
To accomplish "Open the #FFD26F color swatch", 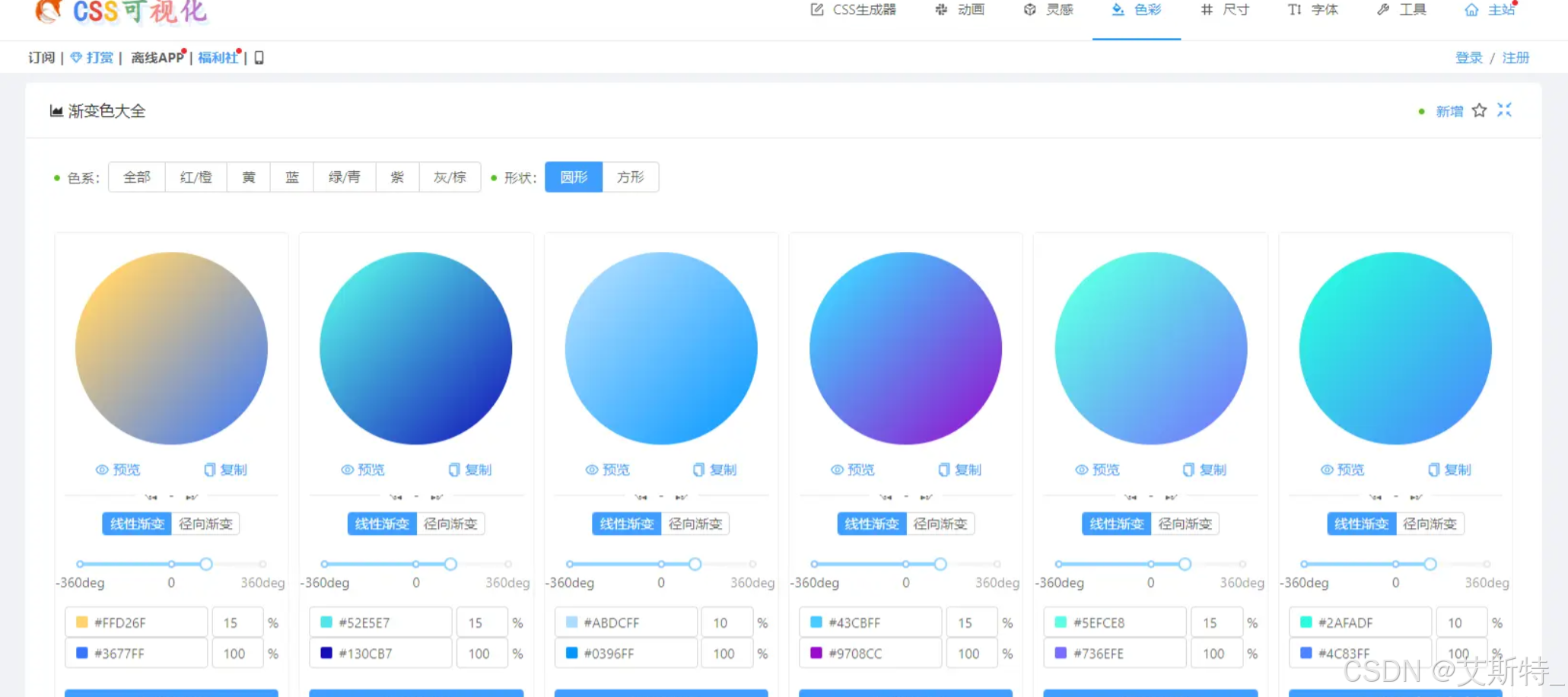I will 82,622.
